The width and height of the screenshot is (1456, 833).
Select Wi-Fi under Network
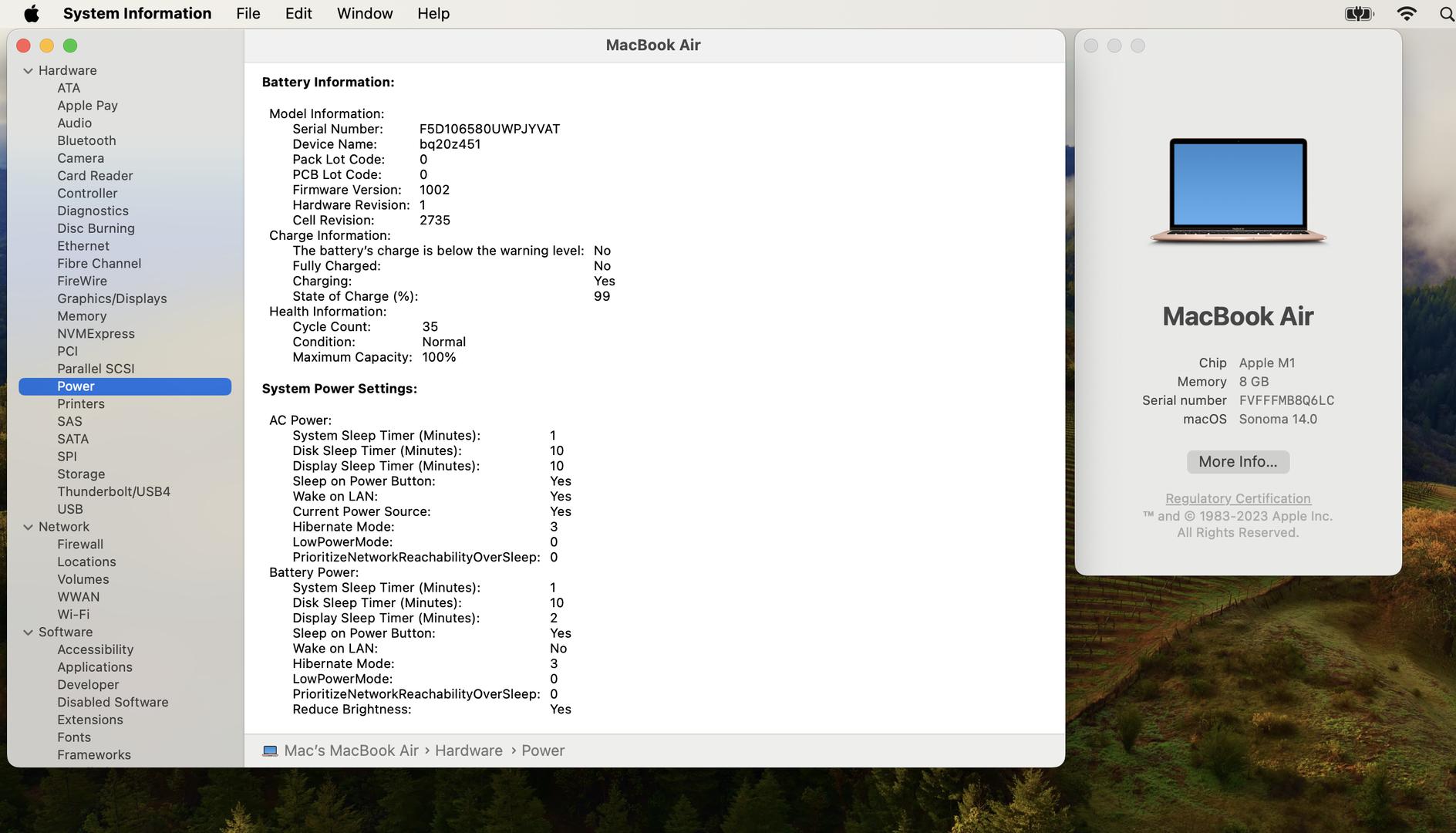click(73, 615)
